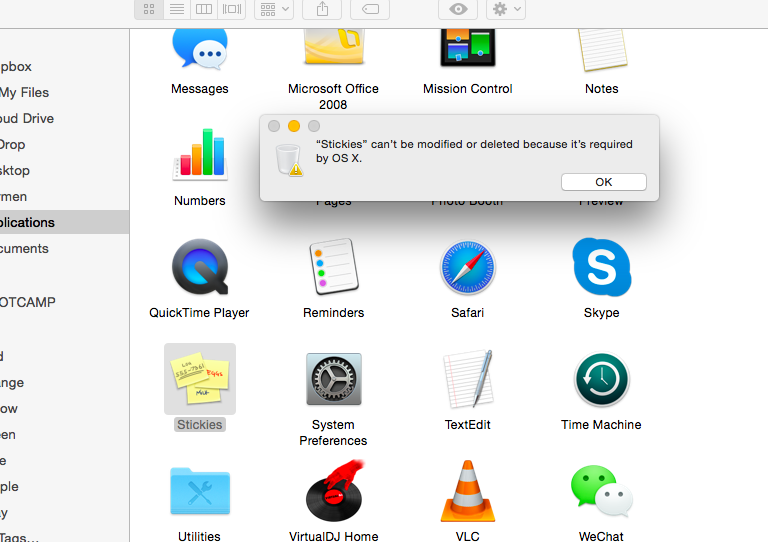Open BOOTCAMP volume in sidebar
The height and width of the screenshot is (542, 768).
pyautogui.click(x=65, y=302)
